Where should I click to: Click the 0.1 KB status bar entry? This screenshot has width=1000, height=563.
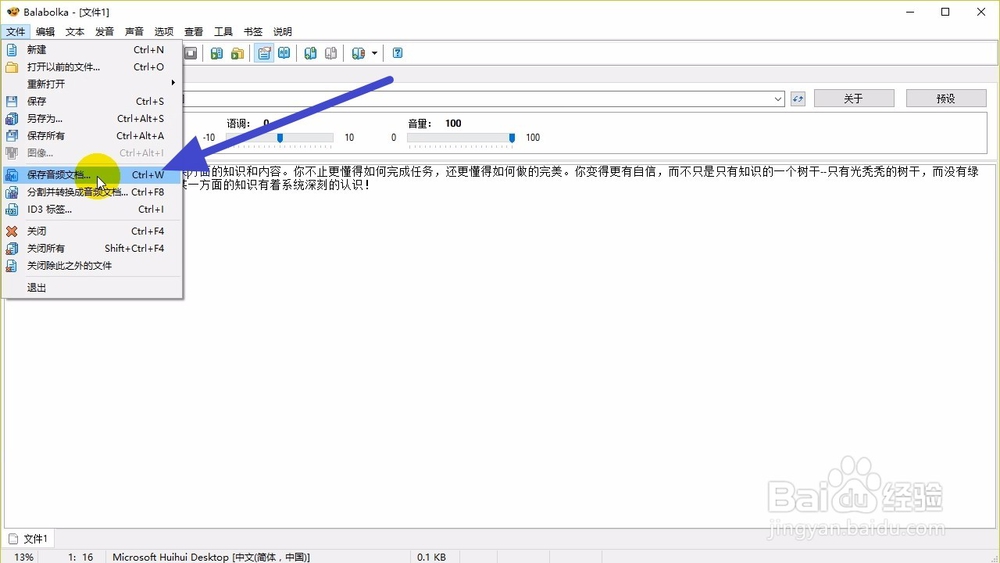coord(431,557)
